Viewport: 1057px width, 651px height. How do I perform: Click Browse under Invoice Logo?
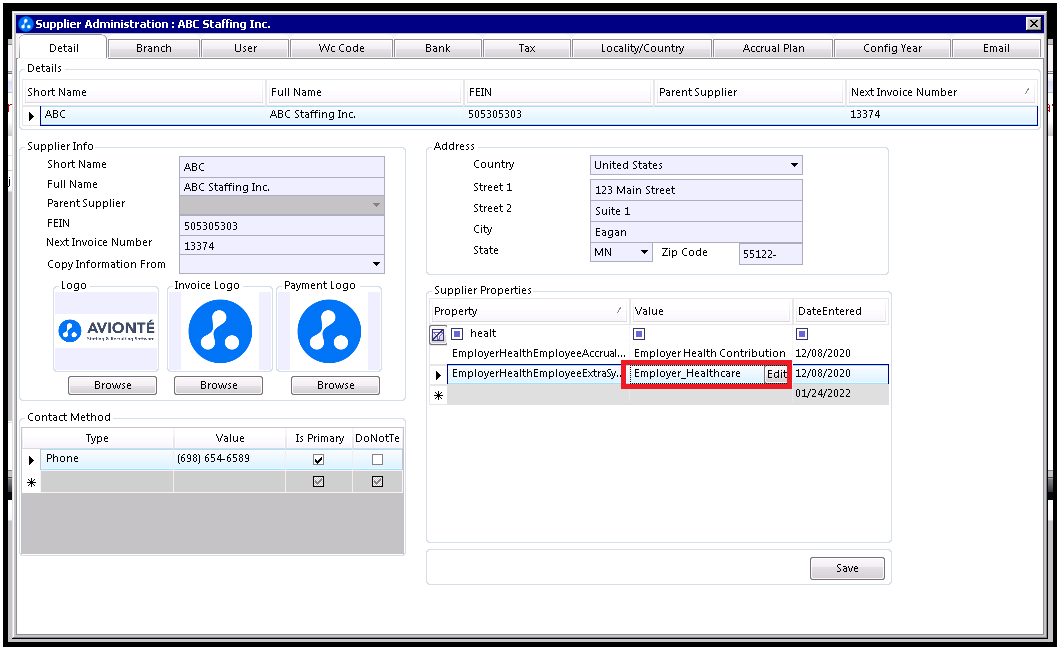pyautogui.click(x=218, y=385)
